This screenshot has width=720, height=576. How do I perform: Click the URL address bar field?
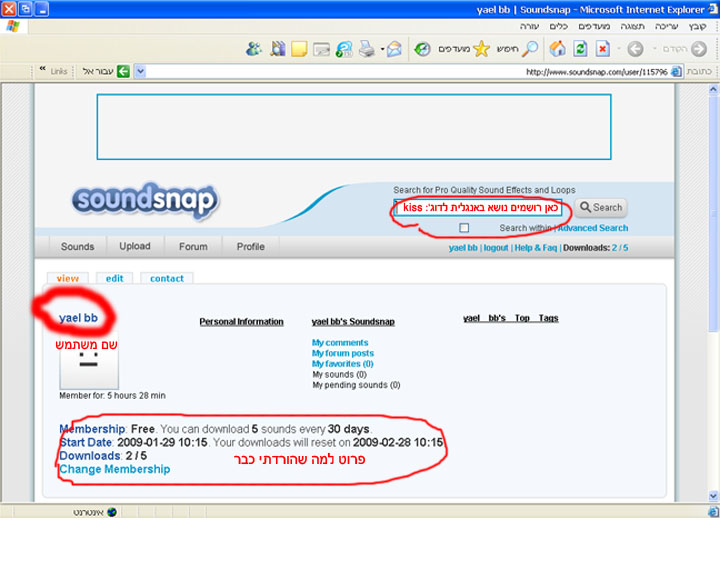point(407,72)
